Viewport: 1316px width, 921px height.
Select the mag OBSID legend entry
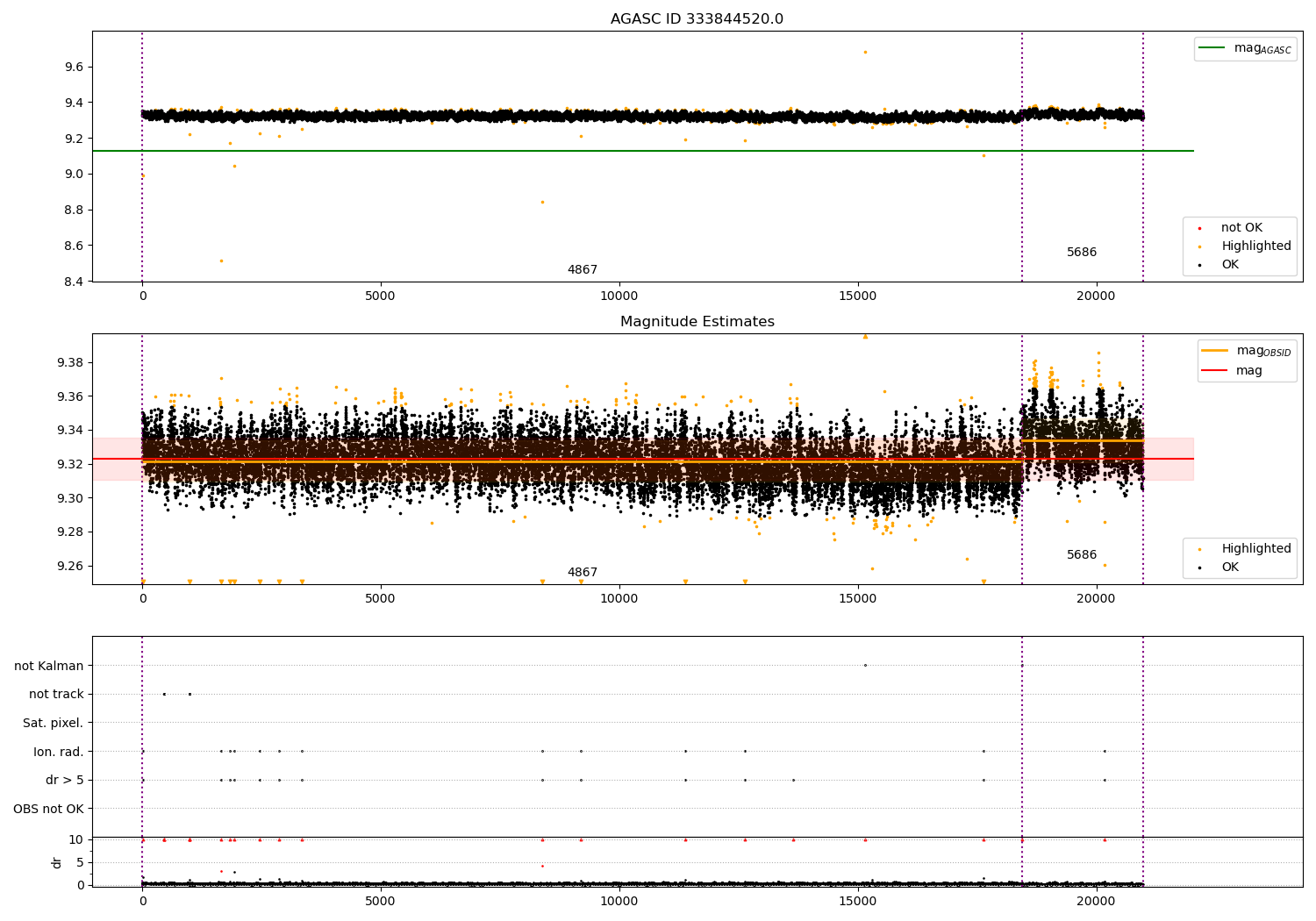1246,351
